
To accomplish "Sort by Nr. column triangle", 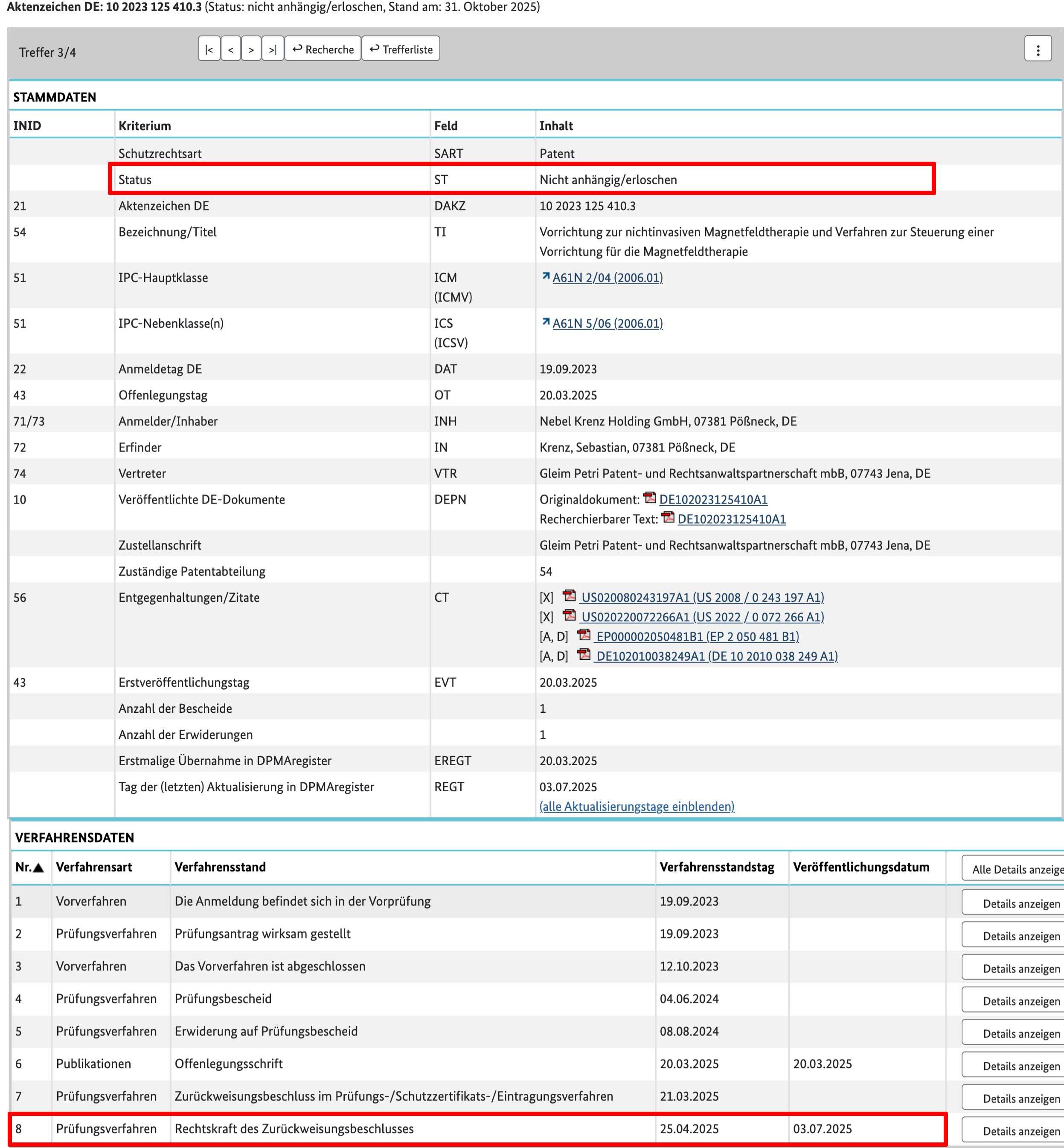I will click(x=38, y=868).
